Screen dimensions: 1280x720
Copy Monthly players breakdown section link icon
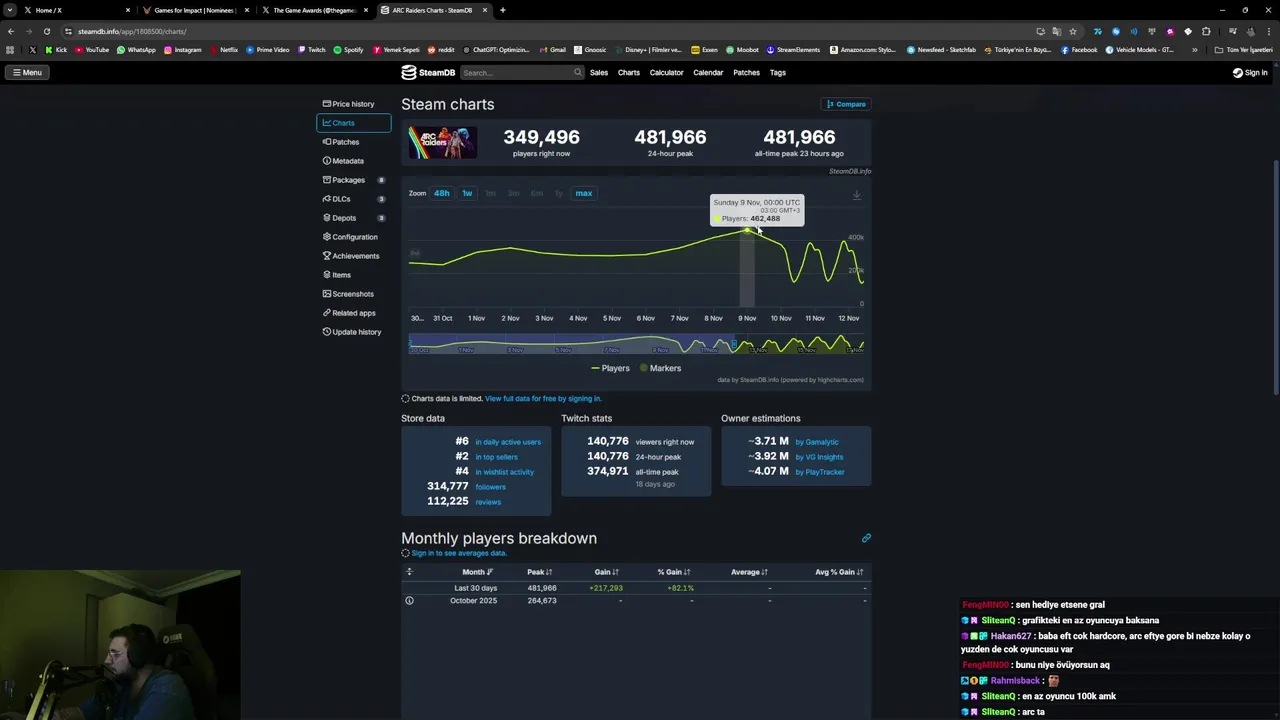pyautogui.click(x=866, y=538)
